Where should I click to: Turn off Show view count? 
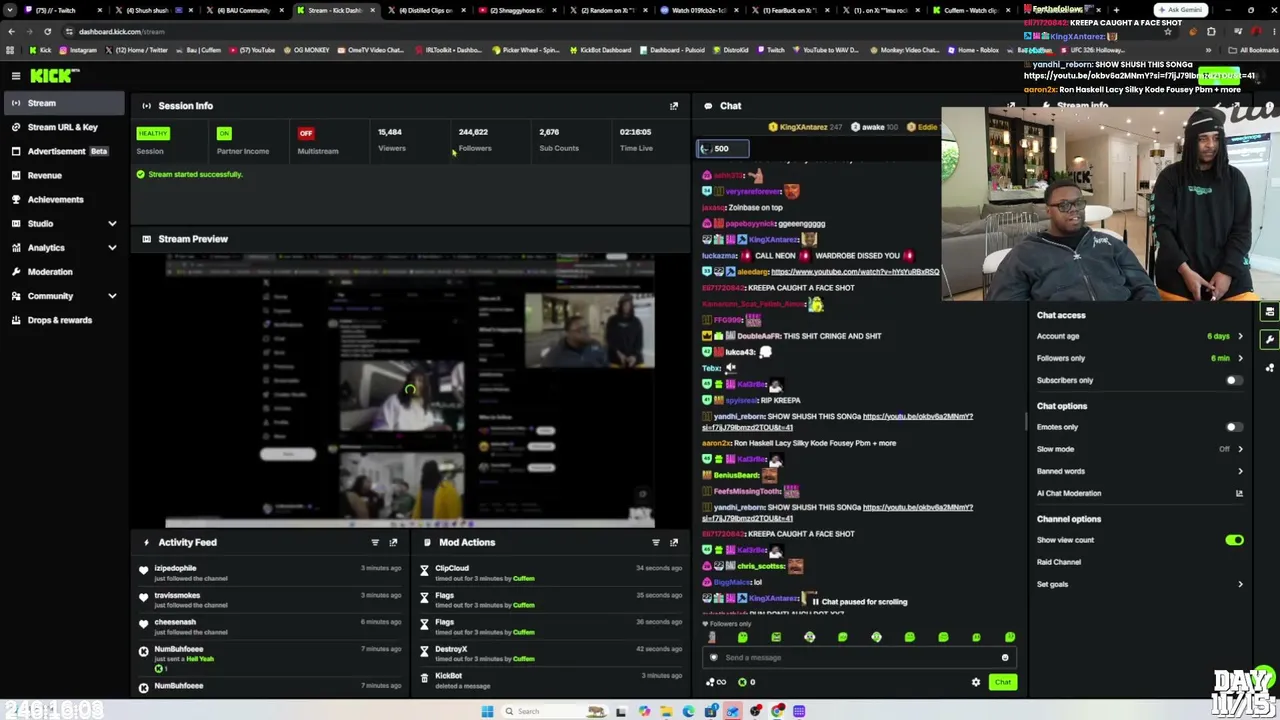tap(1234, 540)
